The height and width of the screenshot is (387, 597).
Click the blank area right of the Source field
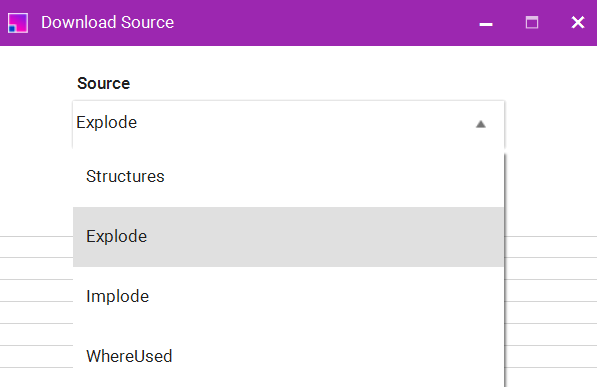pyautogui.click(x=551, y=124)
